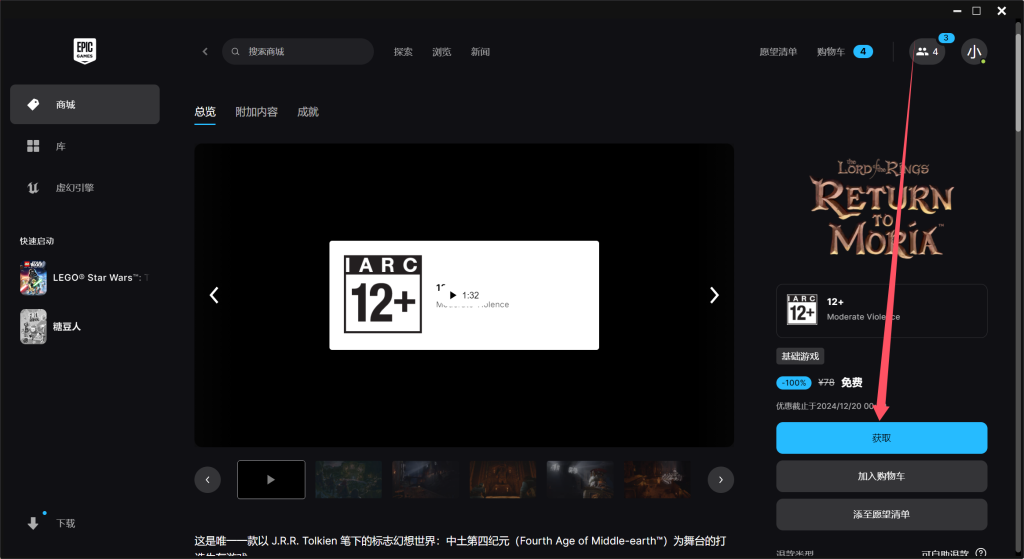Screen dimensions: 1024x559
Task: Open the 愿望清单 wishlist link
Action: 778,52
